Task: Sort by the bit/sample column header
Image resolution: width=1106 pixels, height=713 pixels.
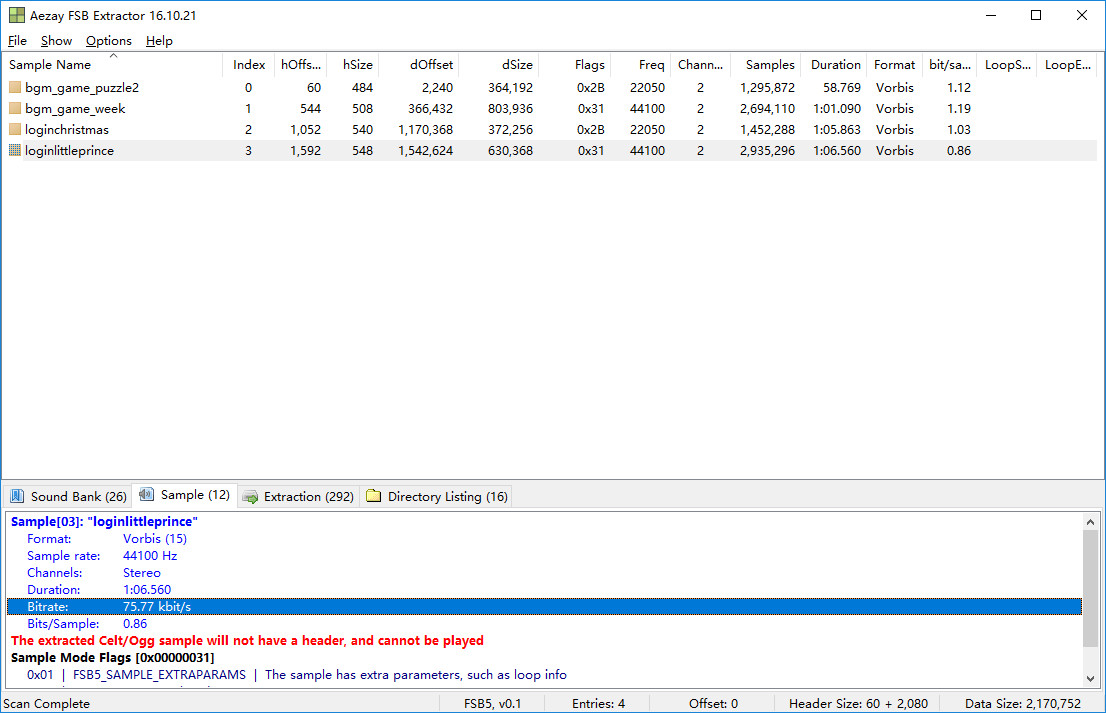Action: point(949,65)
